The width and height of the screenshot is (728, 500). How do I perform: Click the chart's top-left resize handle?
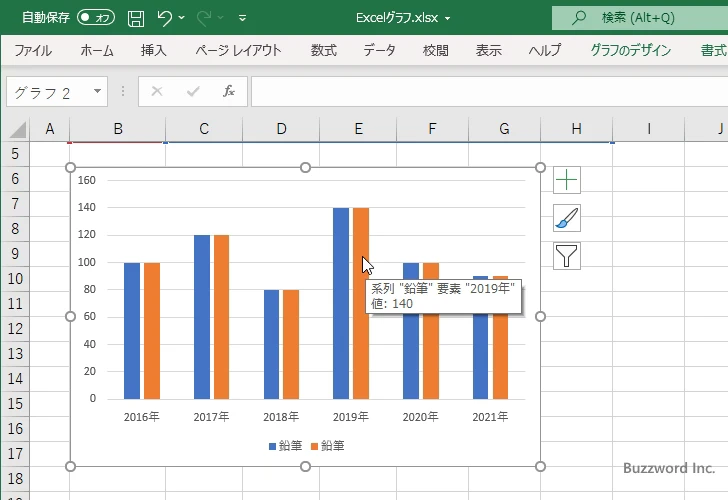[71, 168]
